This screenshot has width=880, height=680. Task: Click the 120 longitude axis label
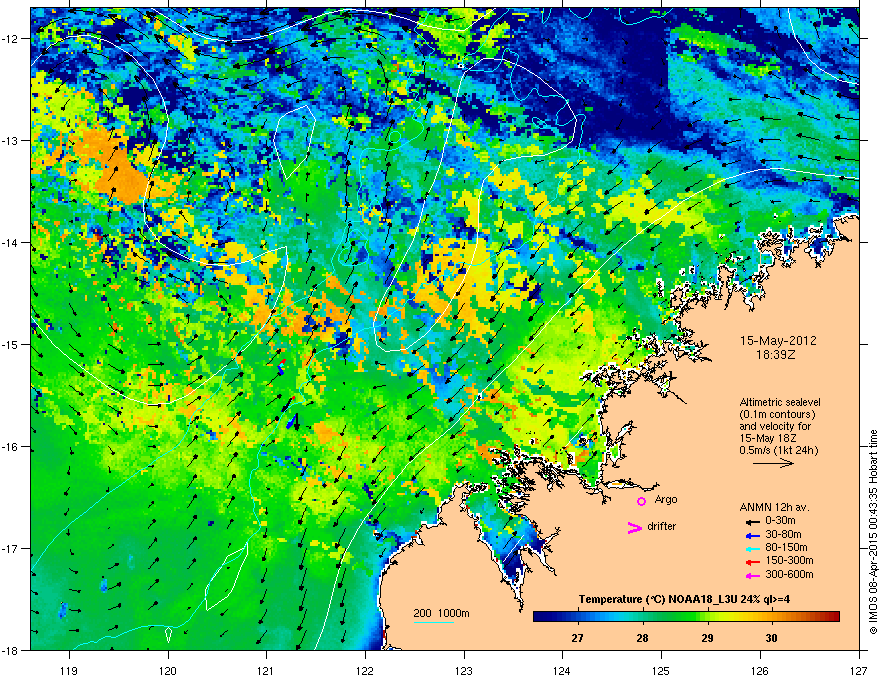[x=168, y=670]
